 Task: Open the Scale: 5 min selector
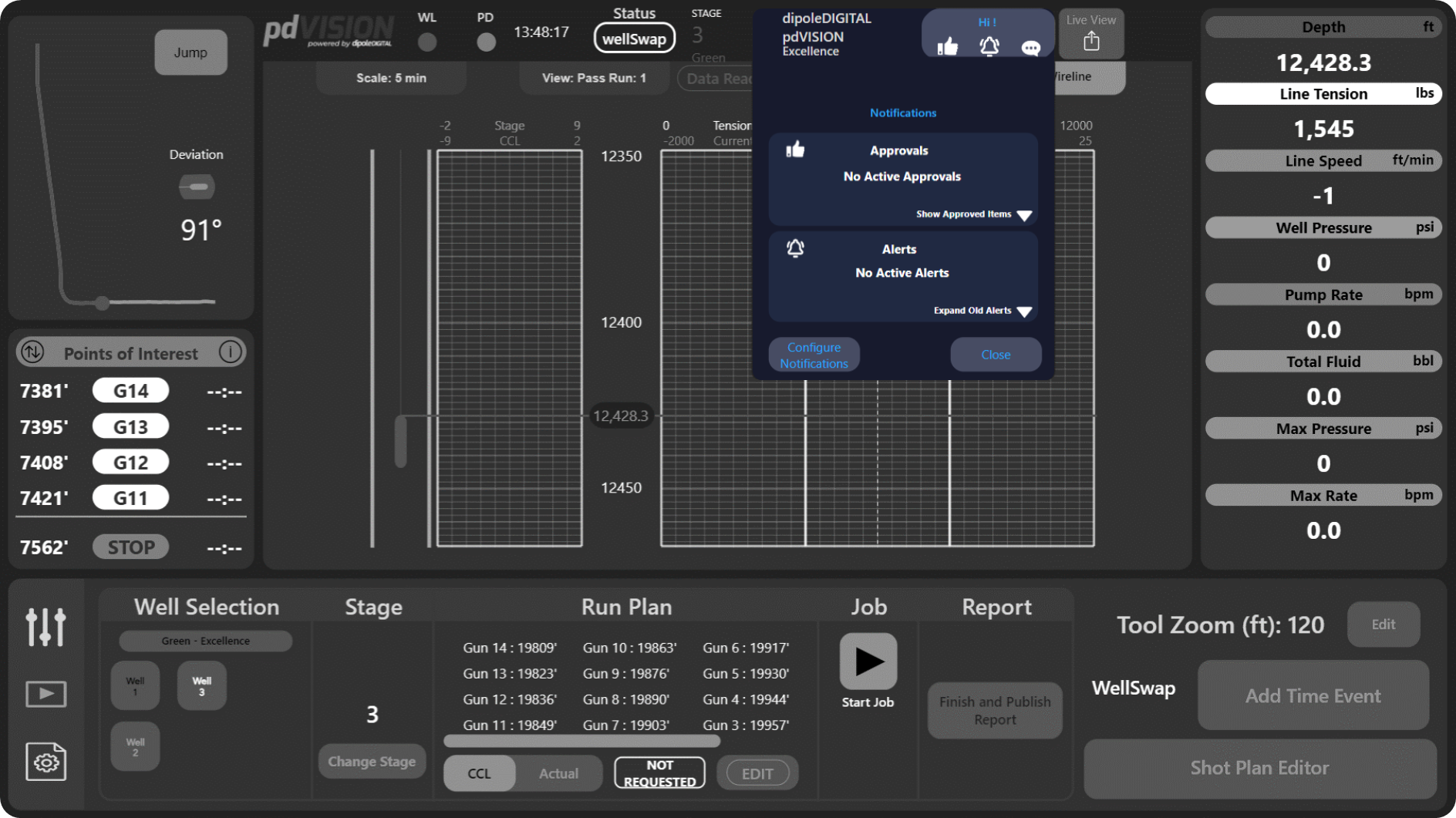[x=391, y=78]
